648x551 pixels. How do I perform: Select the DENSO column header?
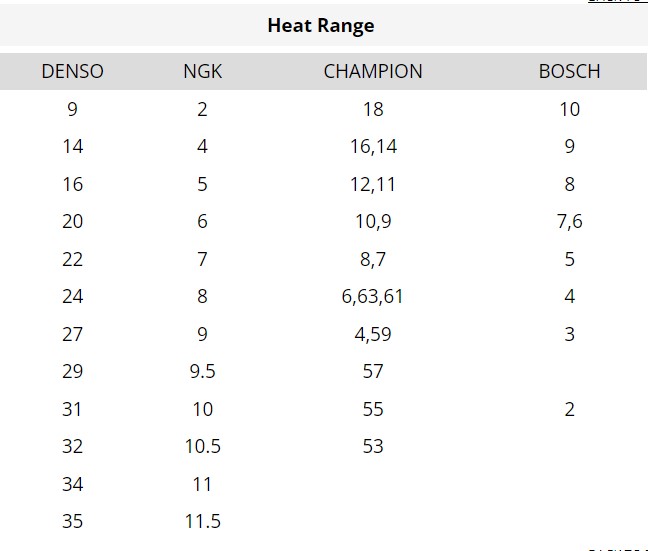(x=72, y=71)
